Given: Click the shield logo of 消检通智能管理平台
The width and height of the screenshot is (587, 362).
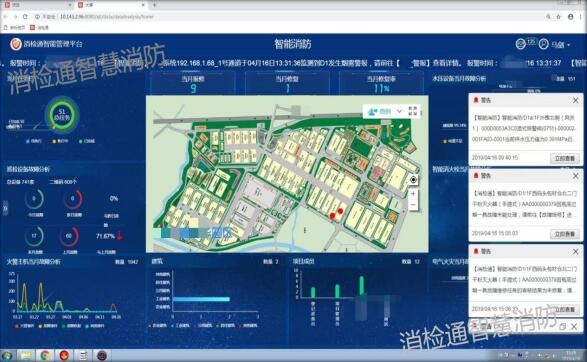Looking at the screenshot, I should [x=15, y=44].
